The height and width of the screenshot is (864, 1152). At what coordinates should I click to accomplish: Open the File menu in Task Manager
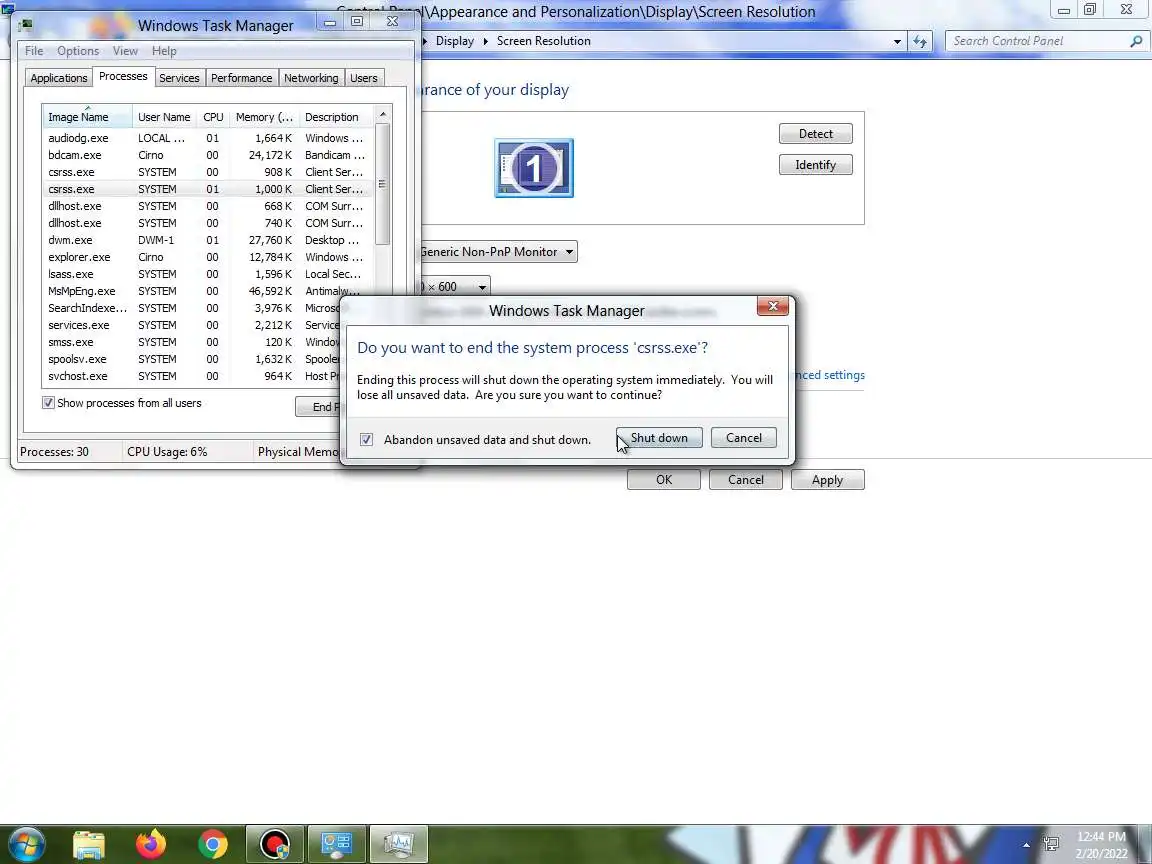(34, 51)
